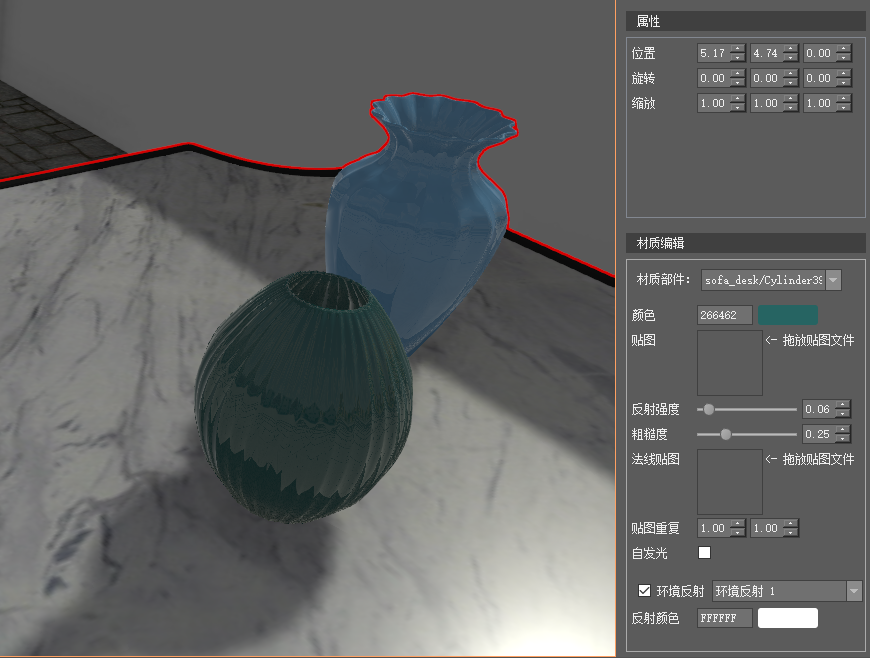Decrease position Y value with down arrow
Screen dimensions: 870x658
[791, 57]
